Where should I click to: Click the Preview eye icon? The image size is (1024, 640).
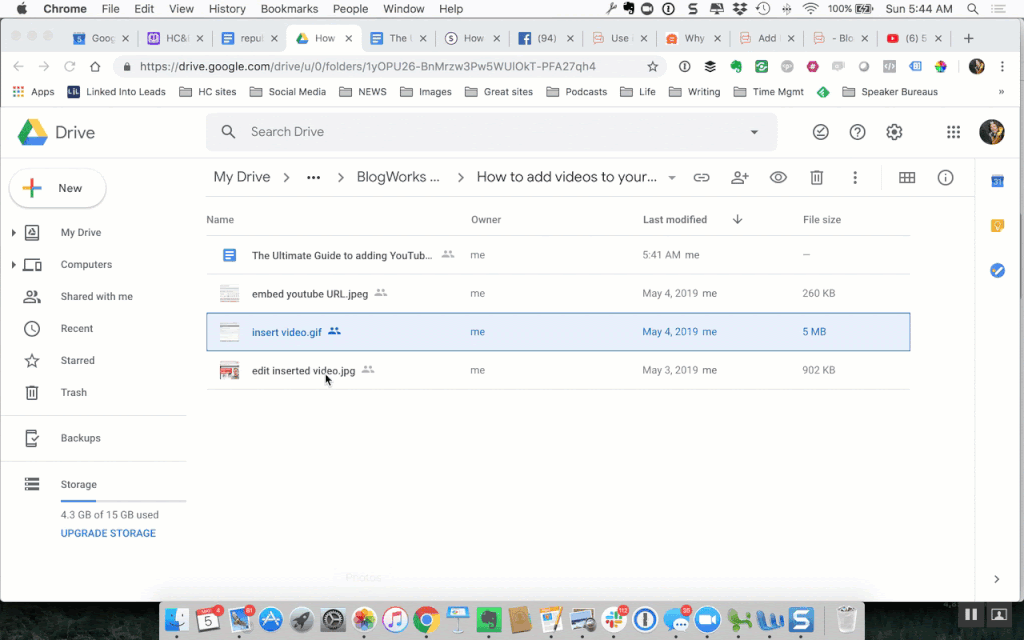tap(778, 178)
